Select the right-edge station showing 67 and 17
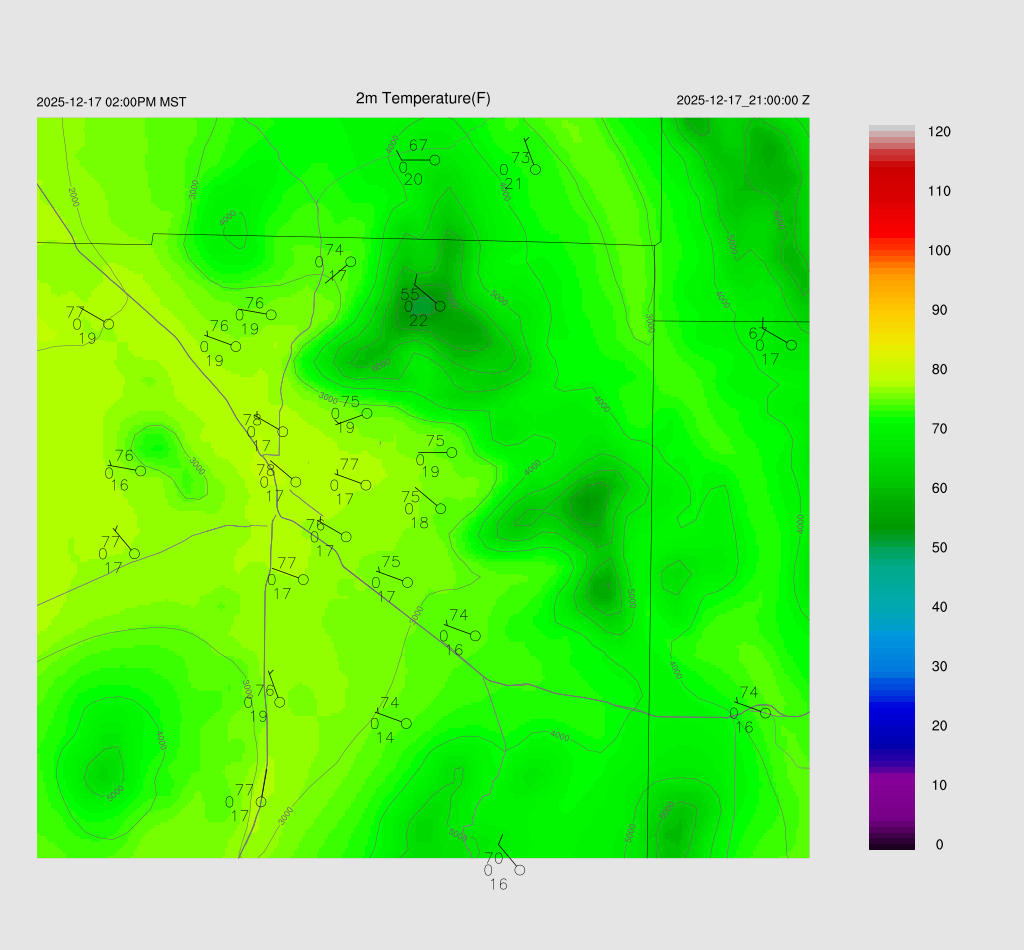The width and height of the screenshot is (1024, 950). pyautogui.click(x=791, y=345)
